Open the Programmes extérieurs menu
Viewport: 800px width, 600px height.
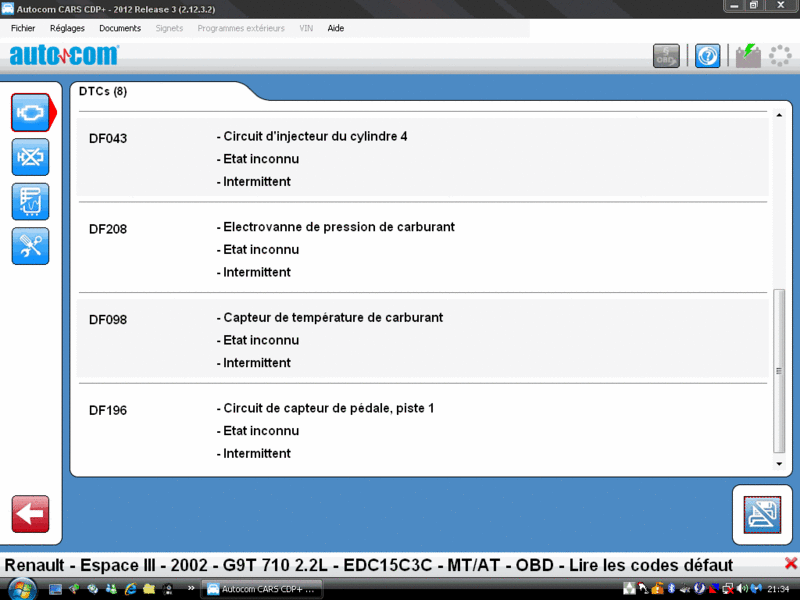[241, 28]
